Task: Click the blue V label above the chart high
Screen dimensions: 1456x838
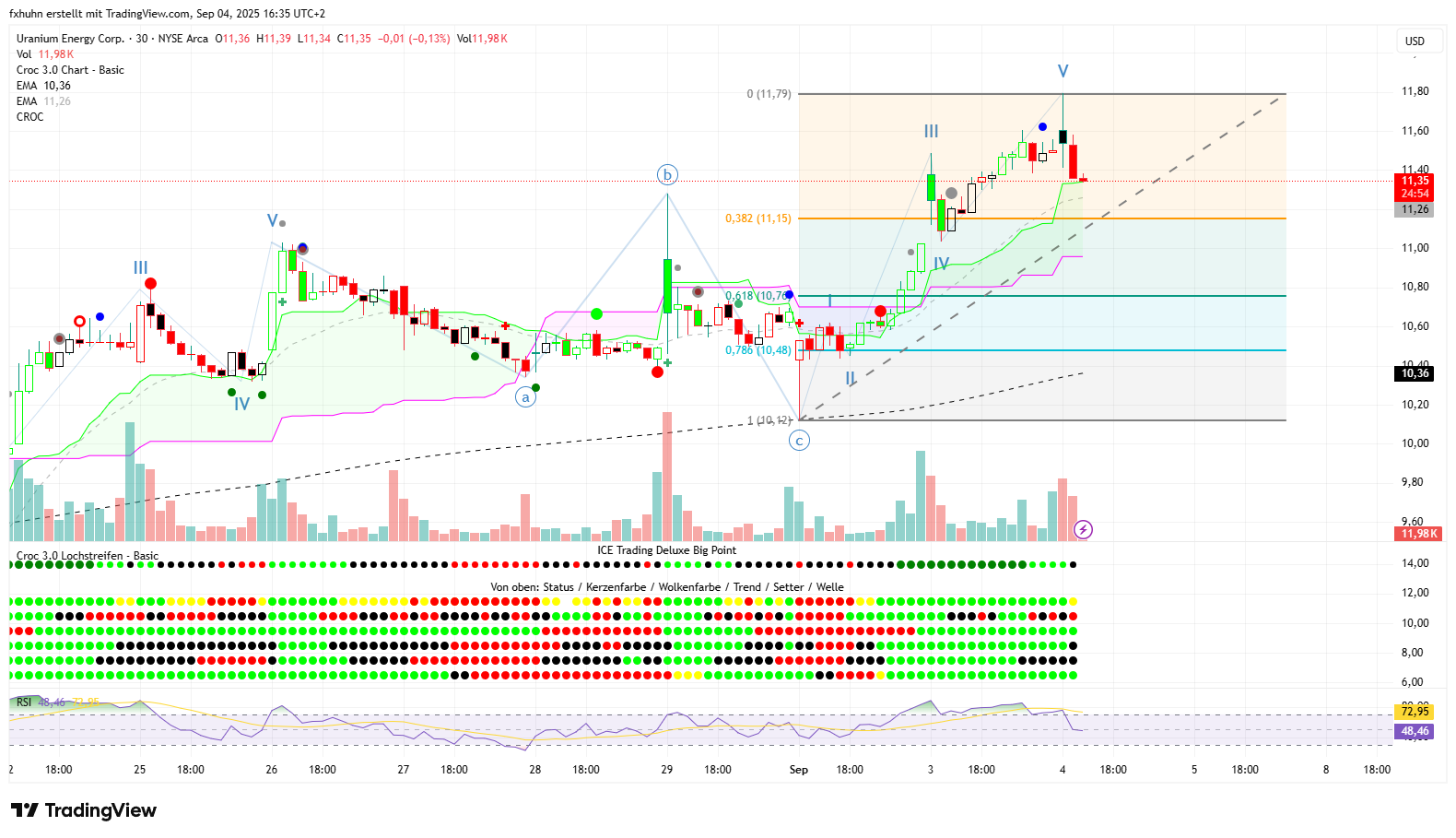Action: [1063, 71]
